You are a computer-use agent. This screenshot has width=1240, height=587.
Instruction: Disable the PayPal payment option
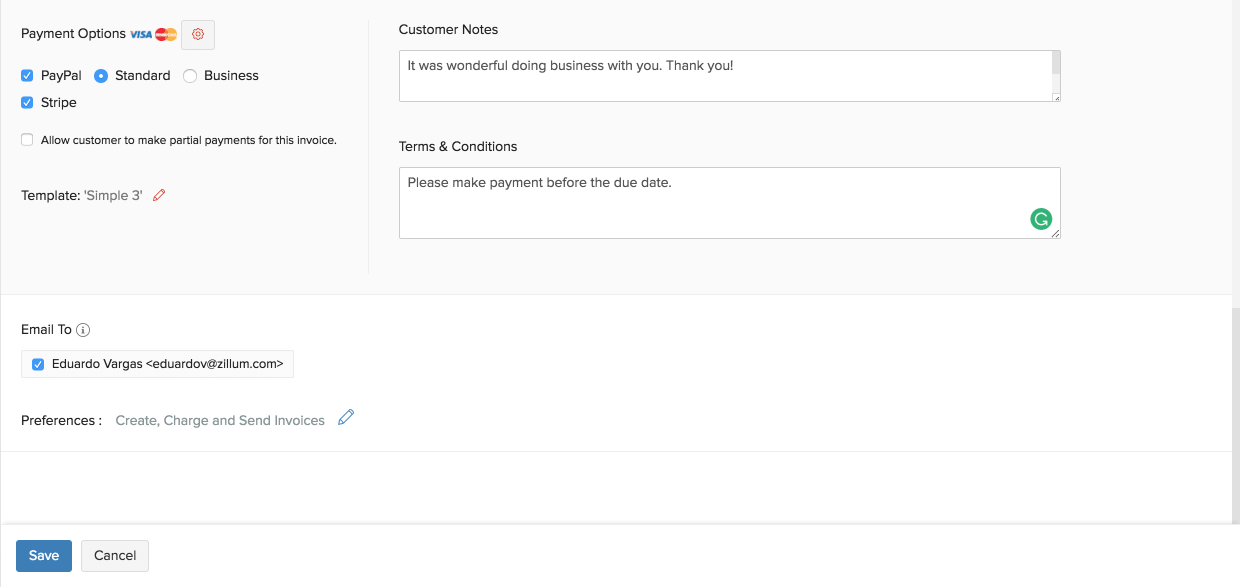(x=26, y=75)
